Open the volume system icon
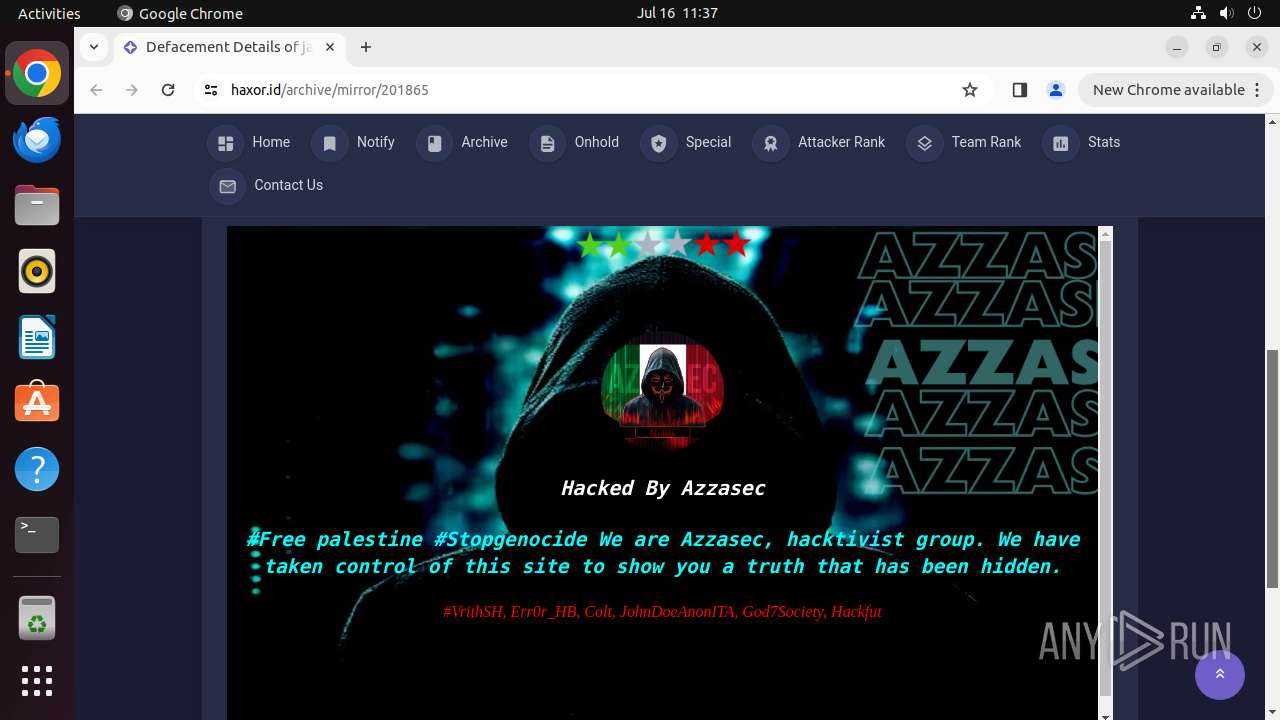Screen dimensions: 1280x720 click(x=1227, y=13)
